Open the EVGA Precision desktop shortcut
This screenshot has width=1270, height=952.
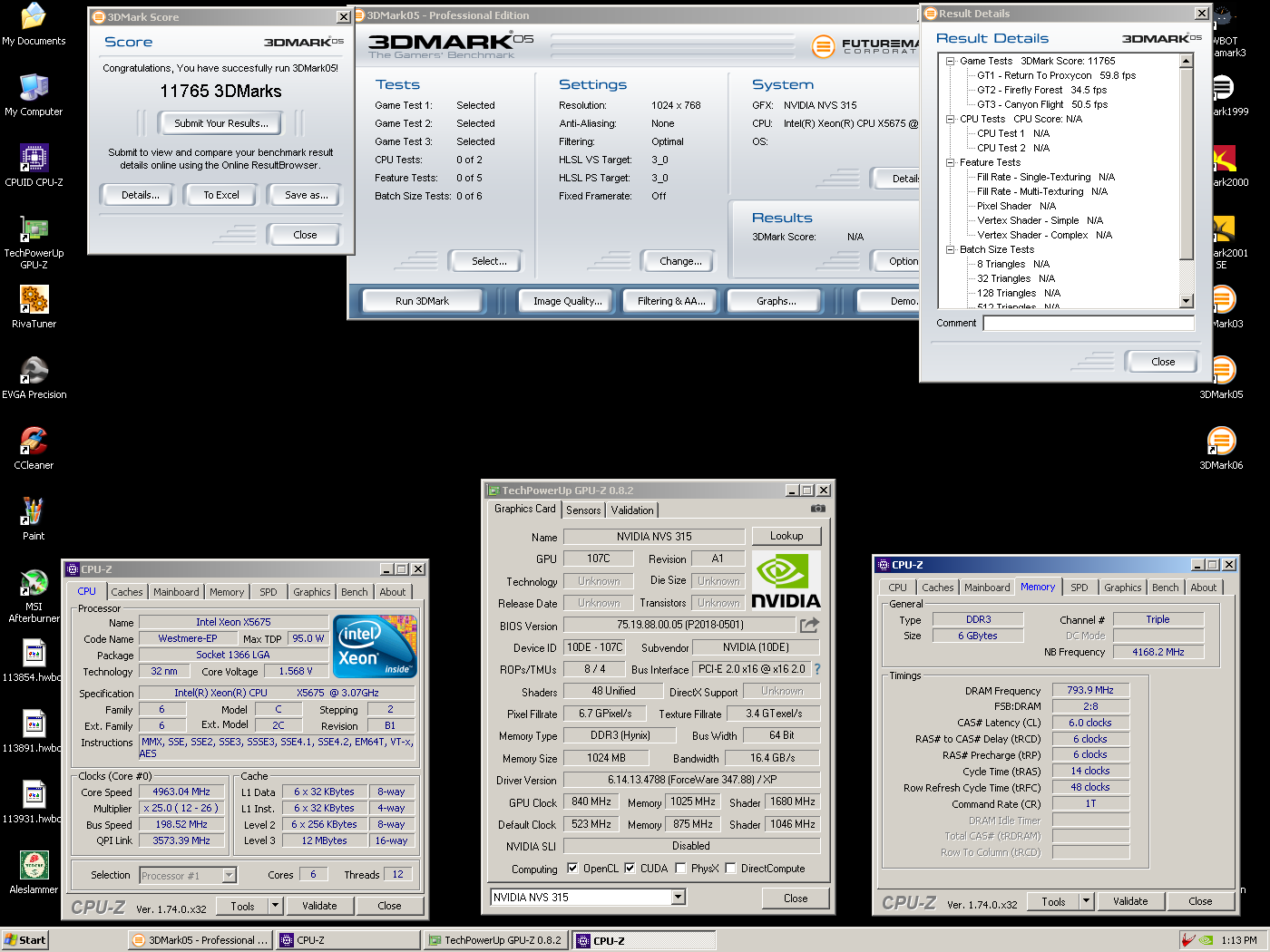34,378
